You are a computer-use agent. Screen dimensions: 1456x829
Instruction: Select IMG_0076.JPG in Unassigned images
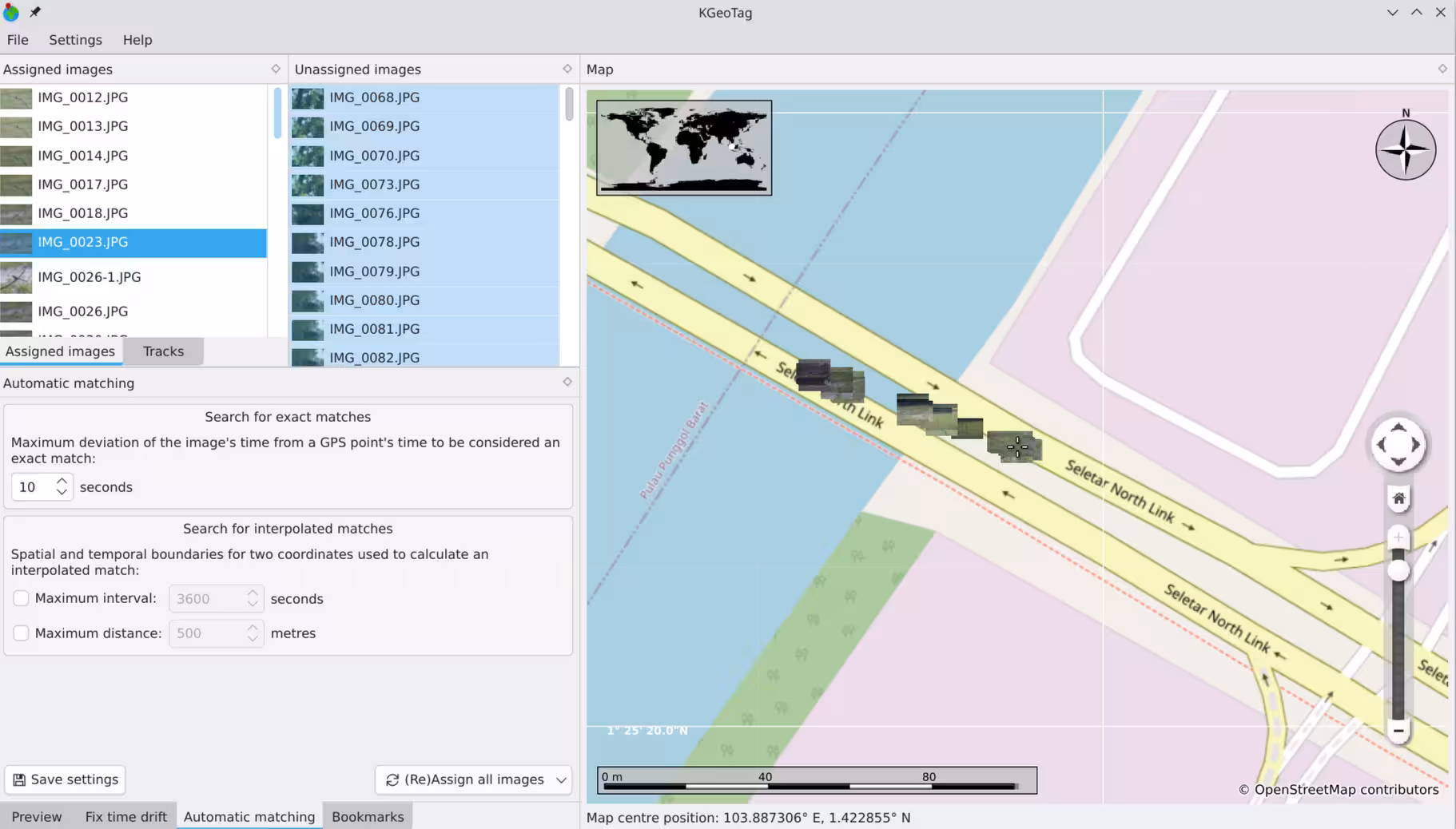coord(424,213)
